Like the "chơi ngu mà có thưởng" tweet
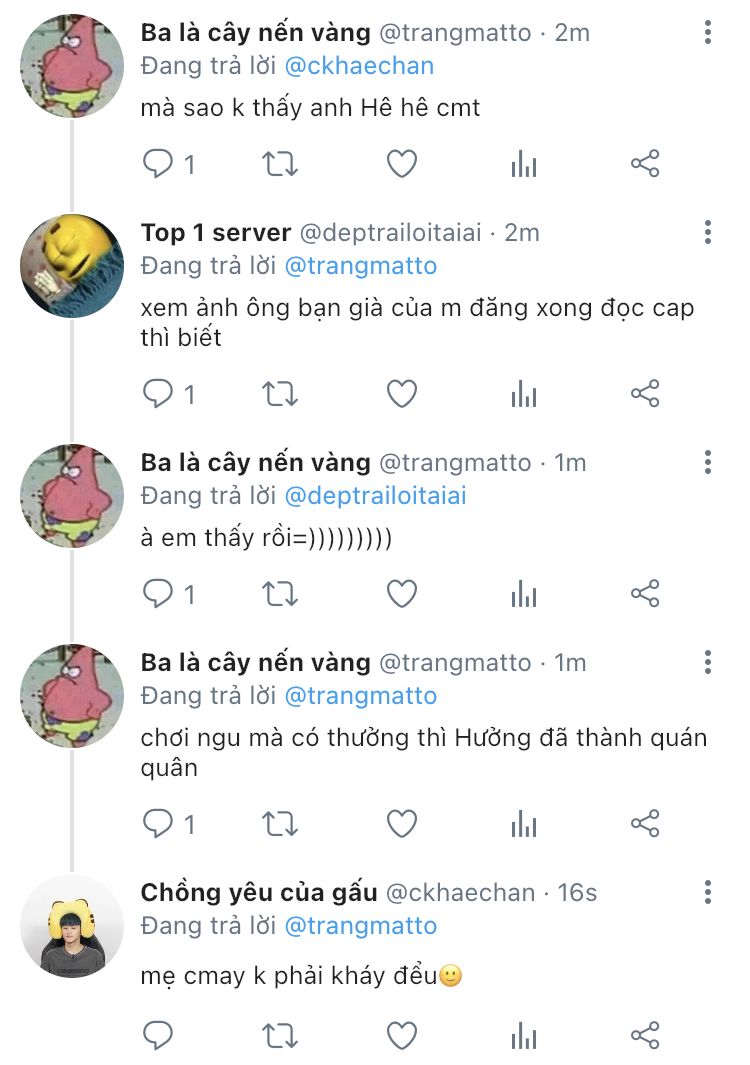The height and width of the screenshot is (1065, 750). [x=401, y=824]
